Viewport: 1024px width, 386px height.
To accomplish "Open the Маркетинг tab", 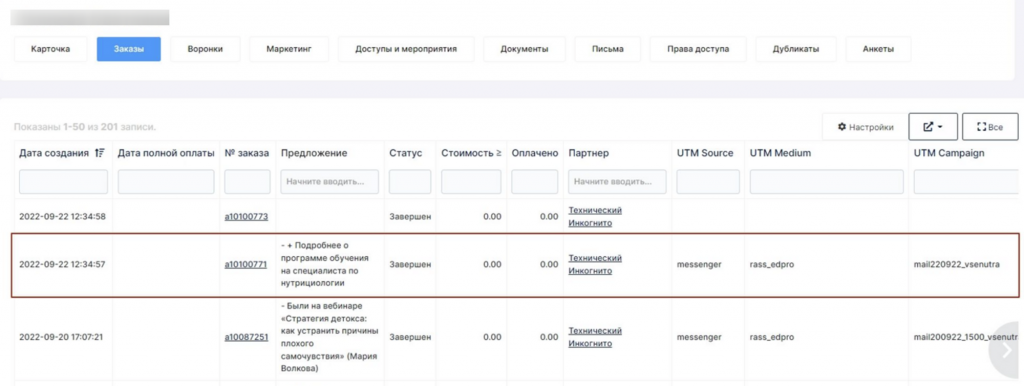I will click(289, 49).
